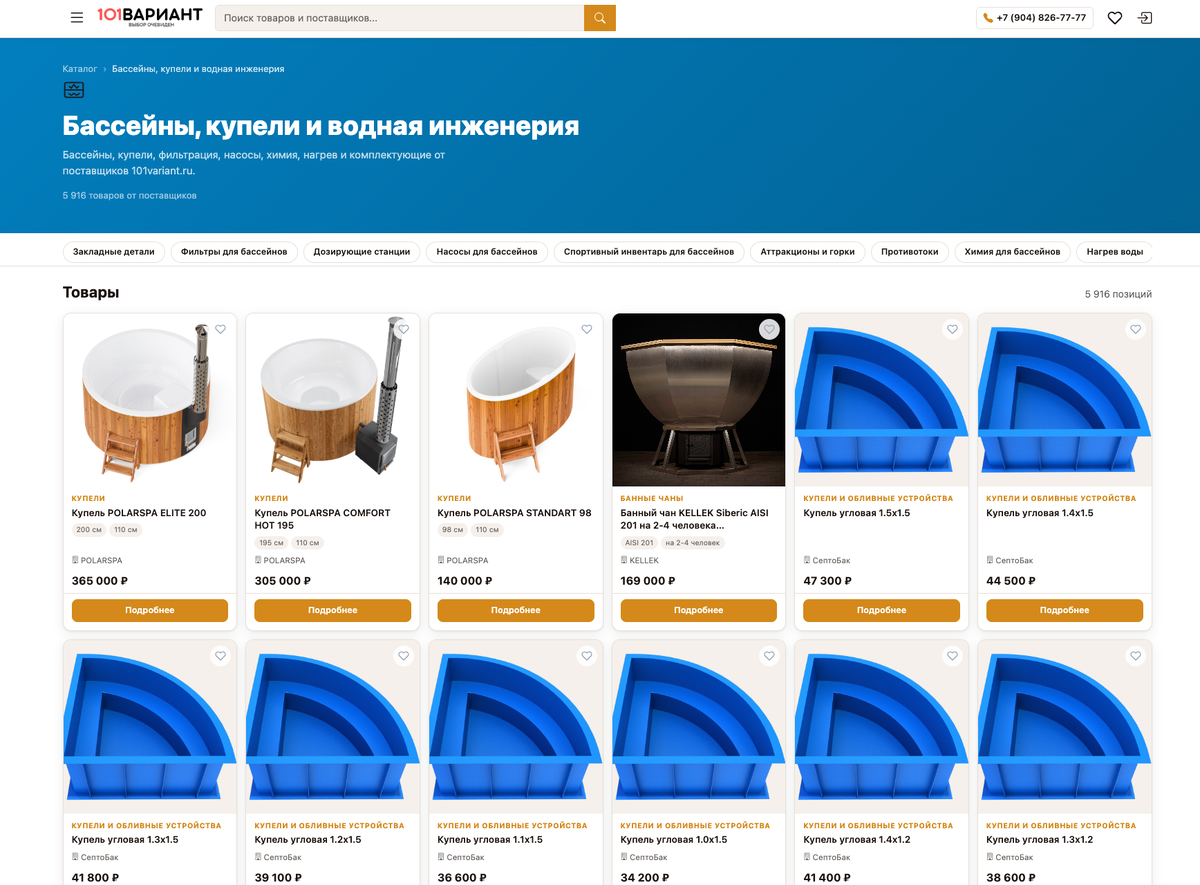Click the login icon in header
The width and height of the screenshot is (1200, 885).
(x=1145, y=18)
